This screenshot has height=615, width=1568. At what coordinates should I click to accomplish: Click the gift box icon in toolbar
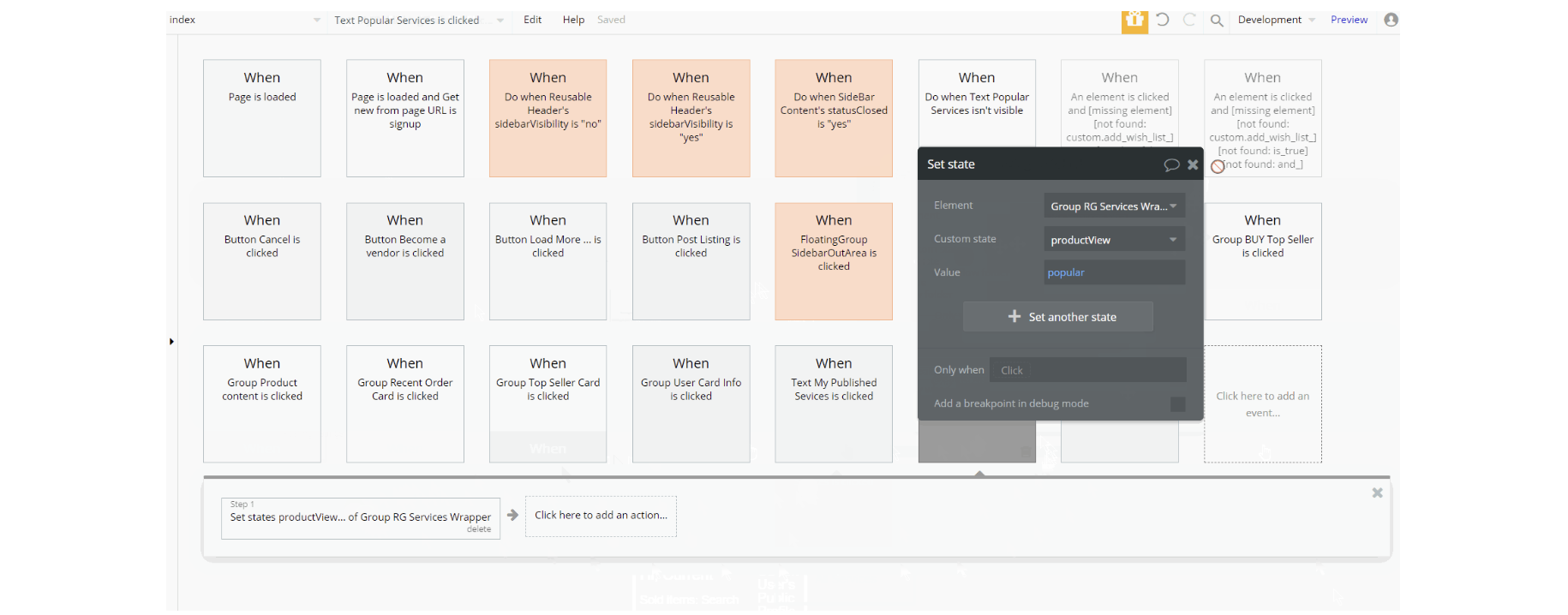(x=1134, y=21)
